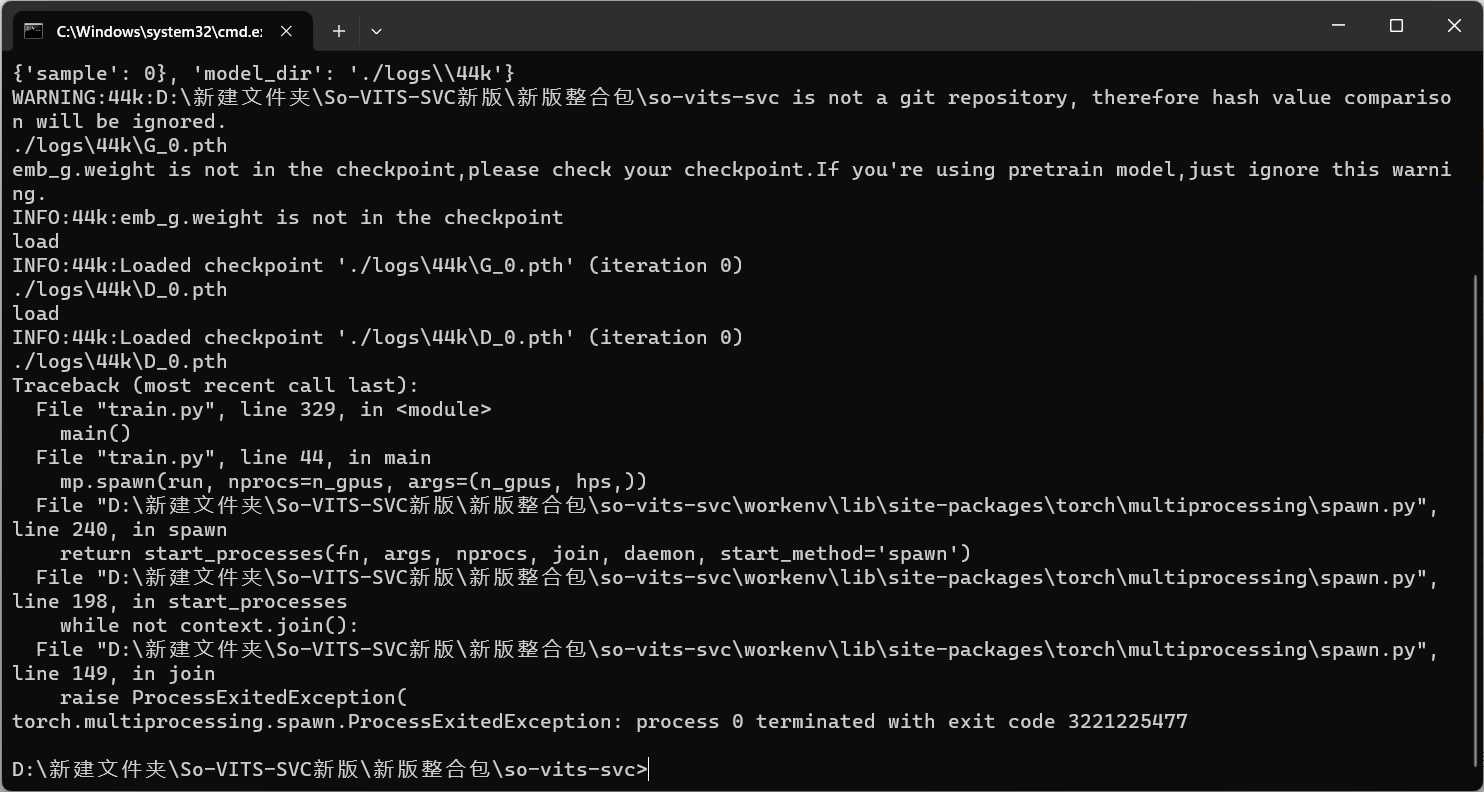Open a new tab with the plus icon
1484x792 pixels.
[x=339, y=31]
